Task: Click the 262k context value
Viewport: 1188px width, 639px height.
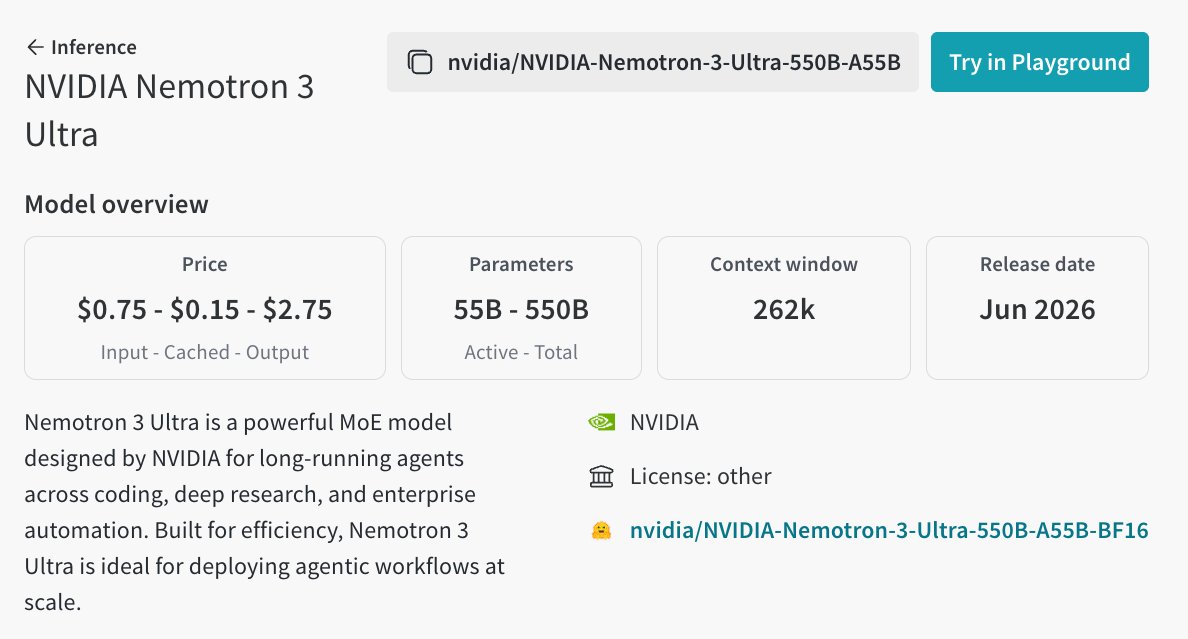Action: (784, 309)
